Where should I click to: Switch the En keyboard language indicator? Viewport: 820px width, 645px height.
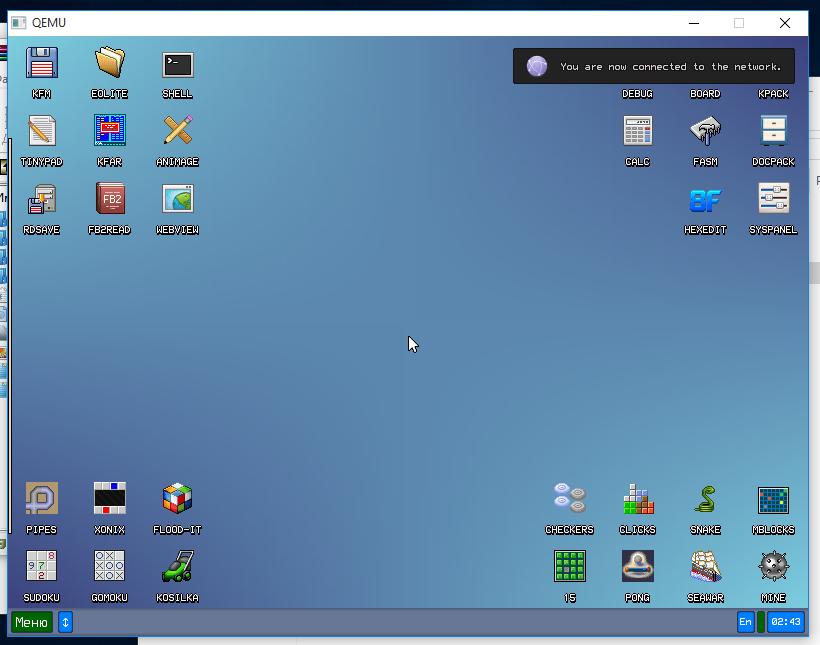point(745,622)
